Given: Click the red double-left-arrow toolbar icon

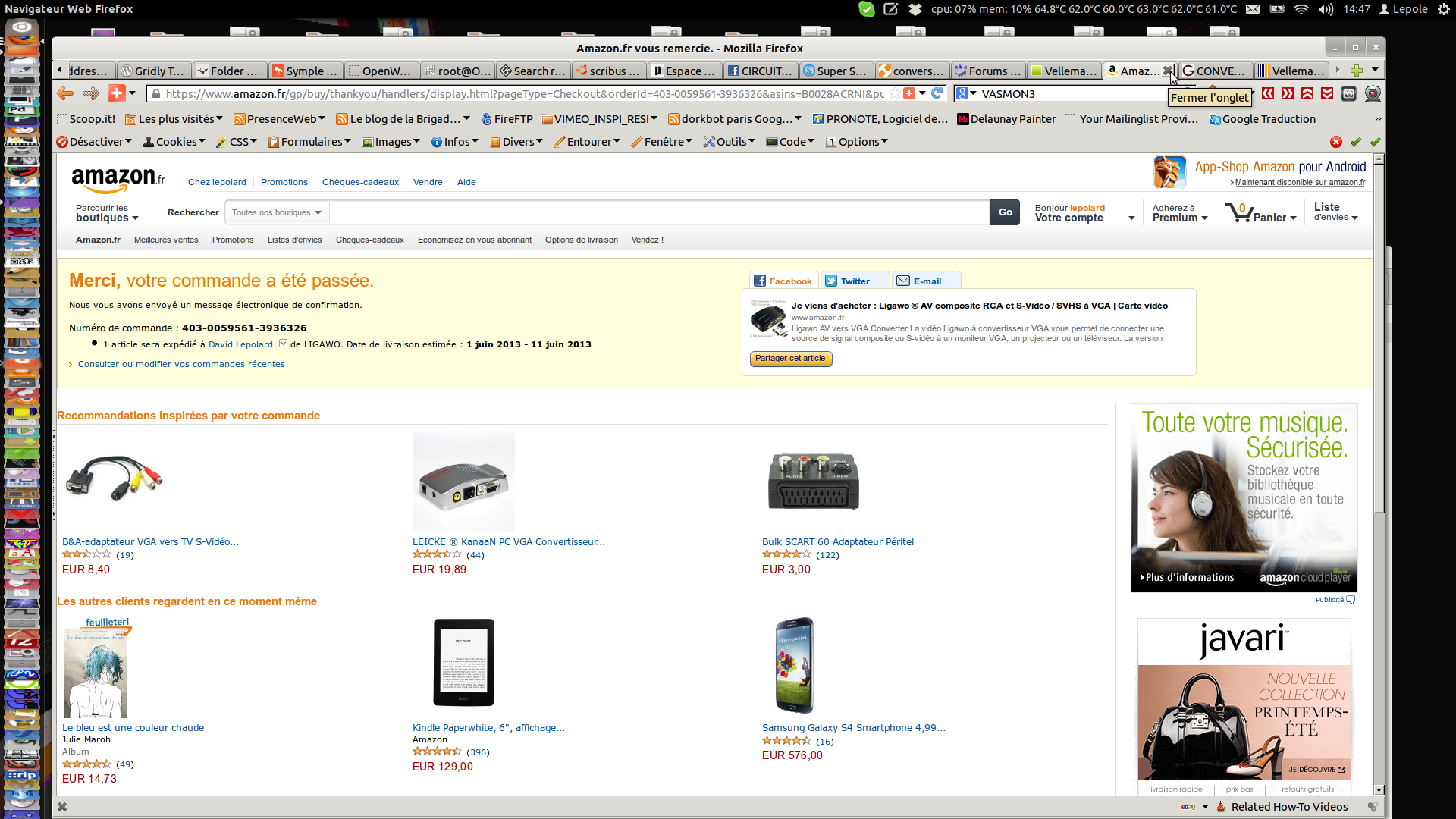Looking at the screenshot, I should 1268,93.
